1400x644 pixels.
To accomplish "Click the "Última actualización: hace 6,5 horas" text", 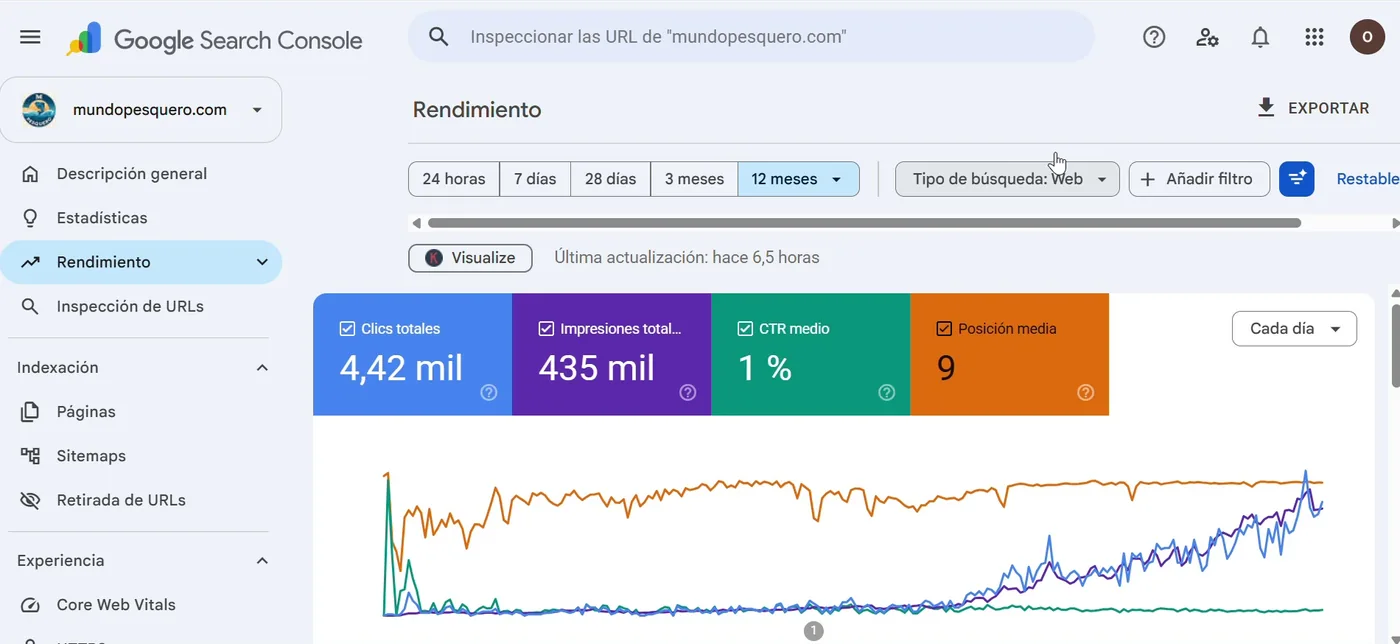I will click(687, 258).
